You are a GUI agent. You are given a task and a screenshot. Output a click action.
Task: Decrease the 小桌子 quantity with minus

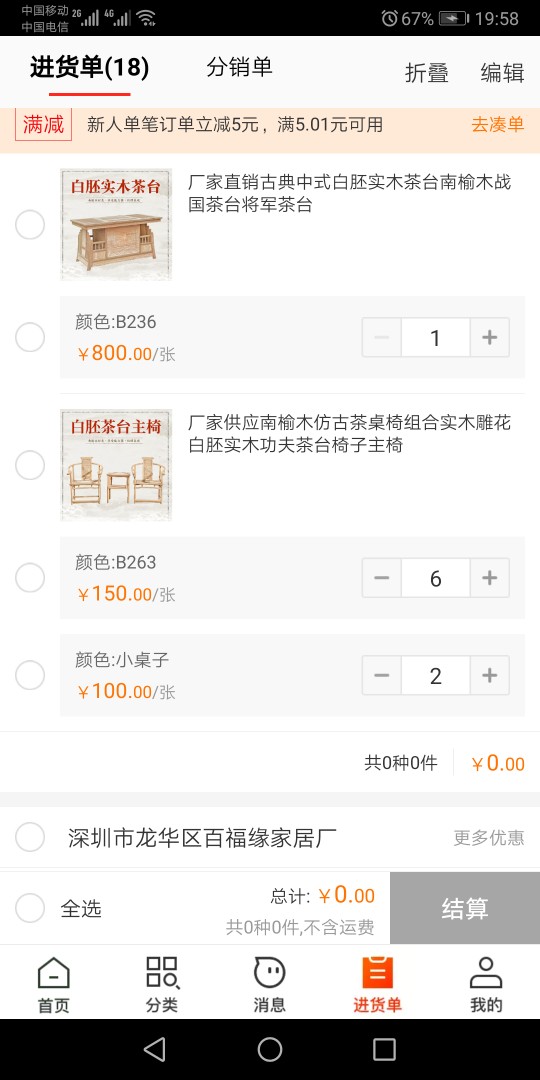click(382, 676)
